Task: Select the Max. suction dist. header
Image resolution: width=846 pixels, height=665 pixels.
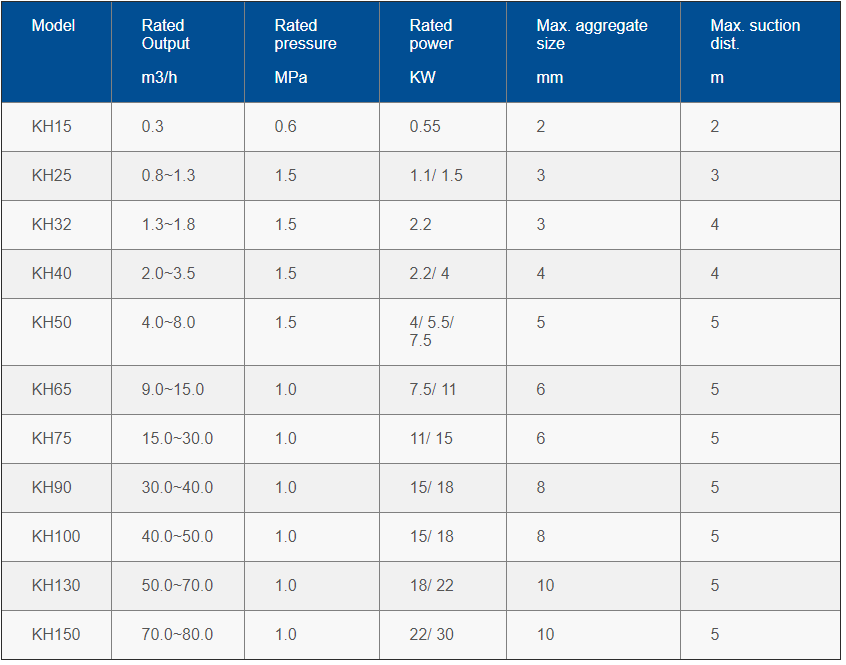Action: [761, 52]
